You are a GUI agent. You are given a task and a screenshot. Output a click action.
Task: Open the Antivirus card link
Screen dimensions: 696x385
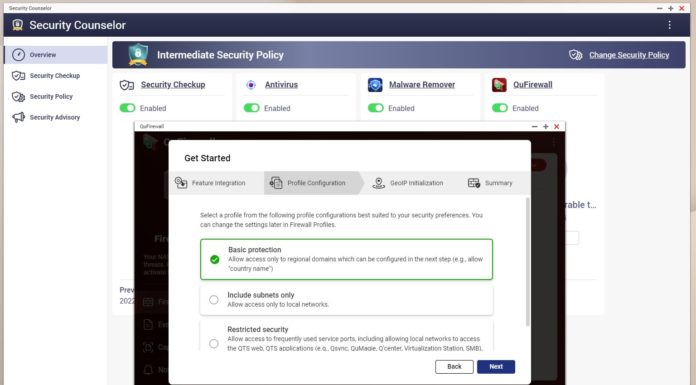click(x=281, y=84)
